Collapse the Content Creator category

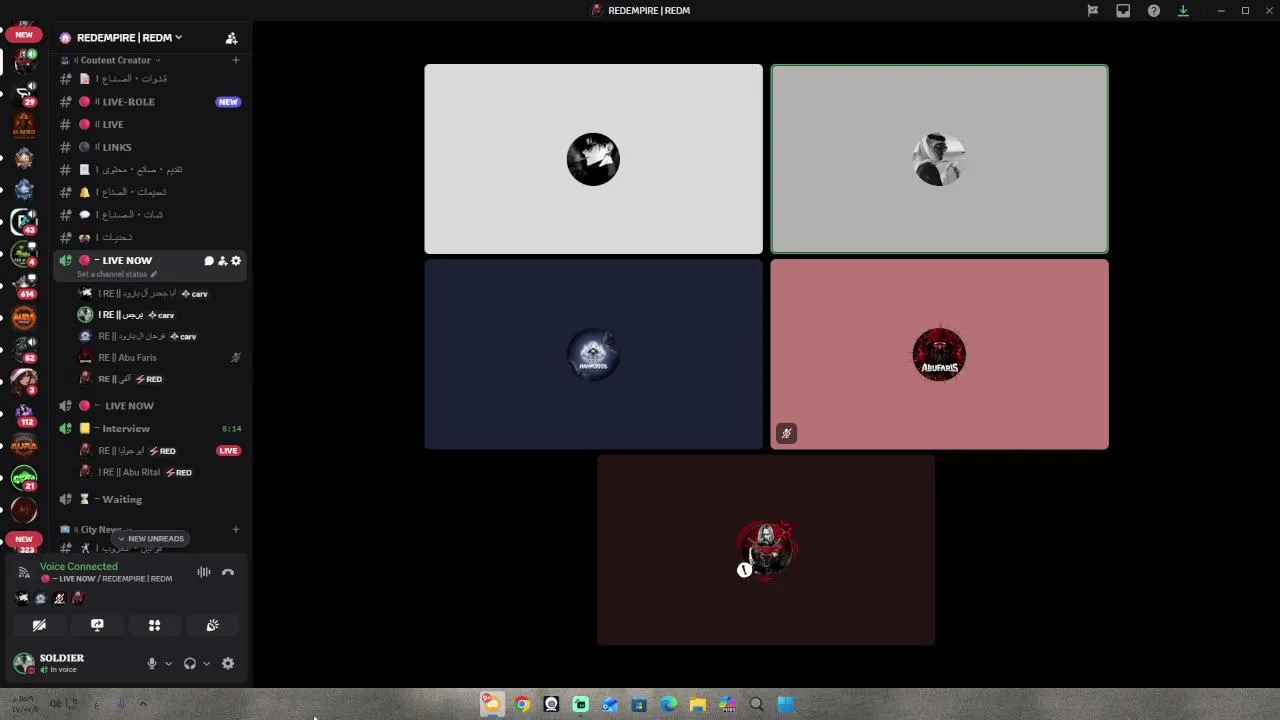pyautogui.click(x=115, y=60)
